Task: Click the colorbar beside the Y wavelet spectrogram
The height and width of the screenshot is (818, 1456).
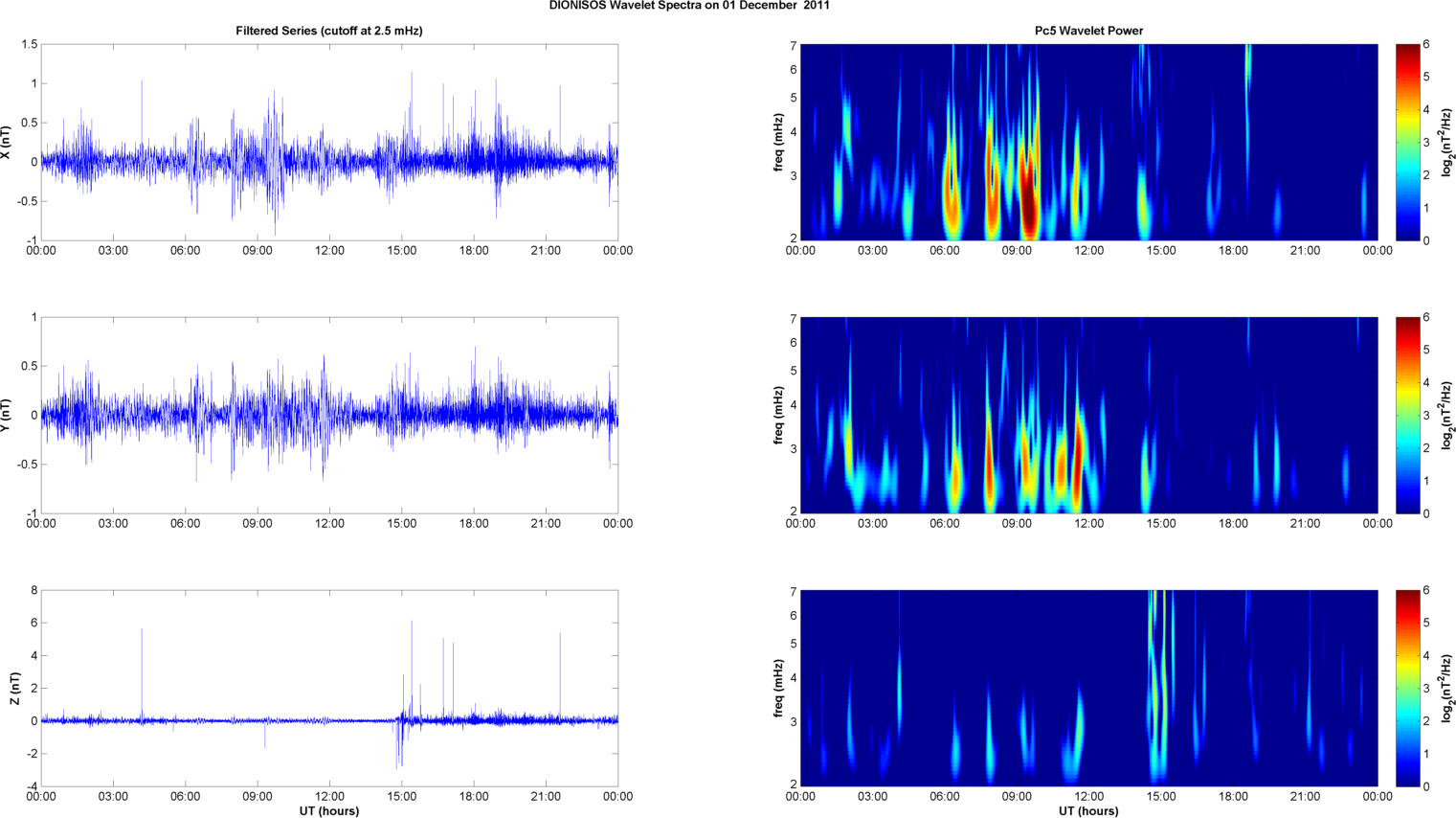Action: pos(1407,416)
